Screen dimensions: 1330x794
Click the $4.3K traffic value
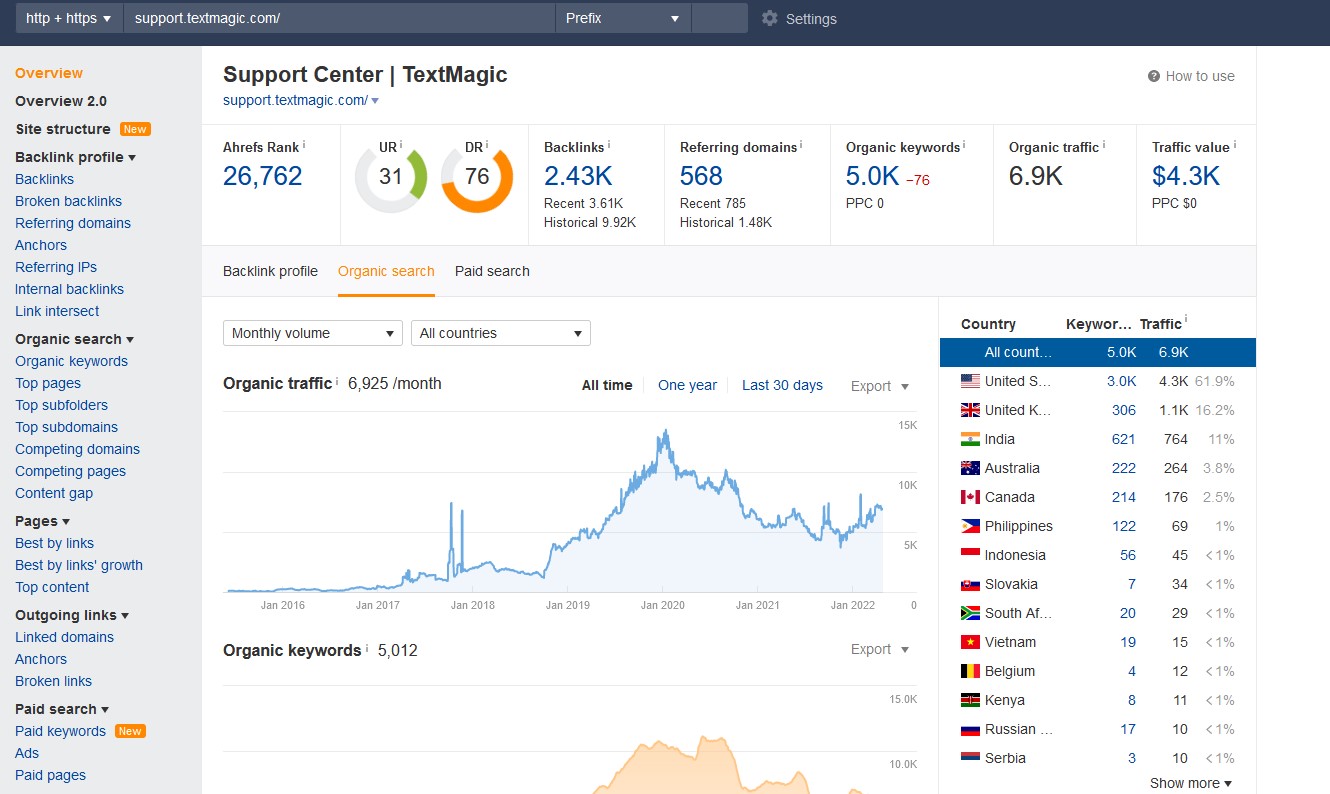(x=1186, y=177)
